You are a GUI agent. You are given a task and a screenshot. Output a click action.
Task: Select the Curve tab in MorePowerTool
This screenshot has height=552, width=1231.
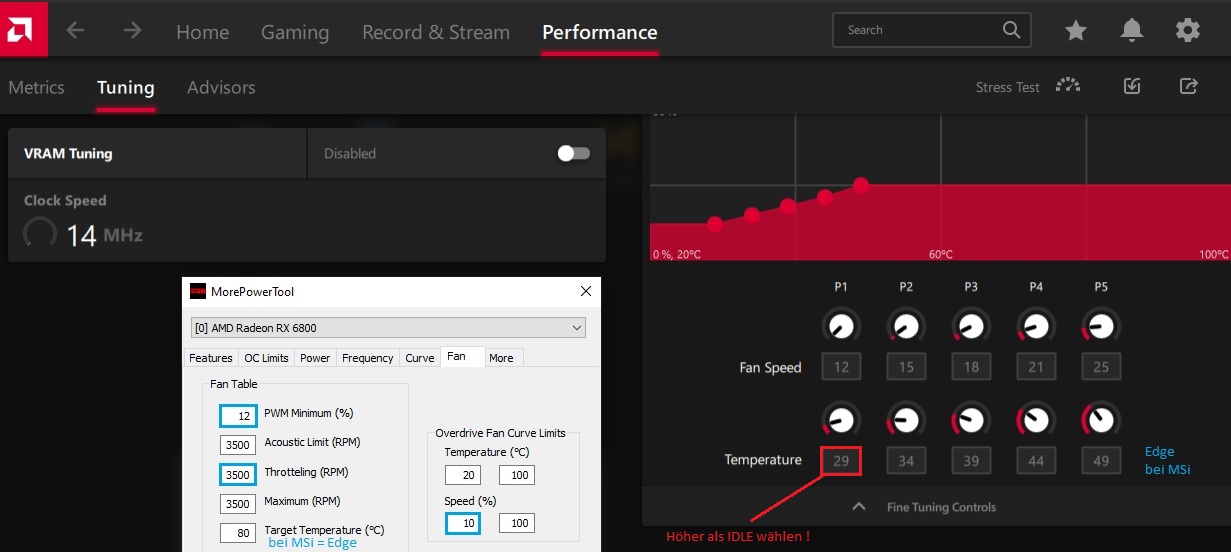[420, 358]
